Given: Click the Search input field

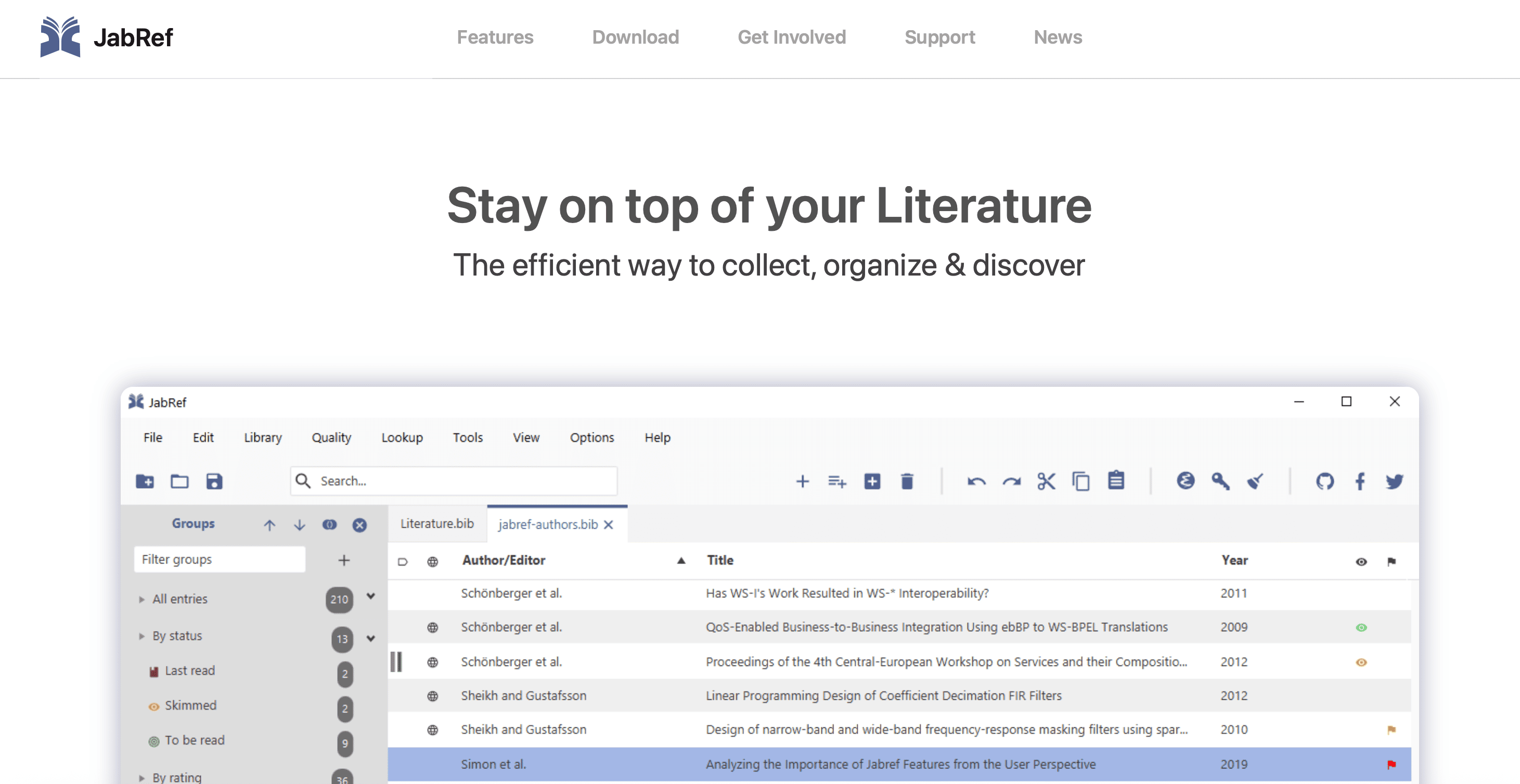Looking at the screenshot, I should pos(460,481).
